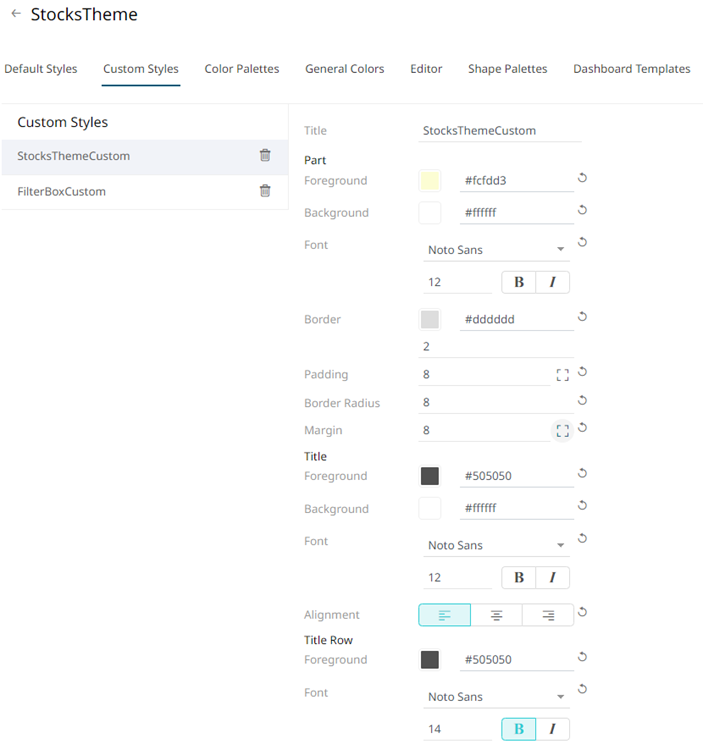Image resolution: width=703 pixels, height=755 pixels.
Task: Reset the Border Radius value
Action: pos(582,400)
